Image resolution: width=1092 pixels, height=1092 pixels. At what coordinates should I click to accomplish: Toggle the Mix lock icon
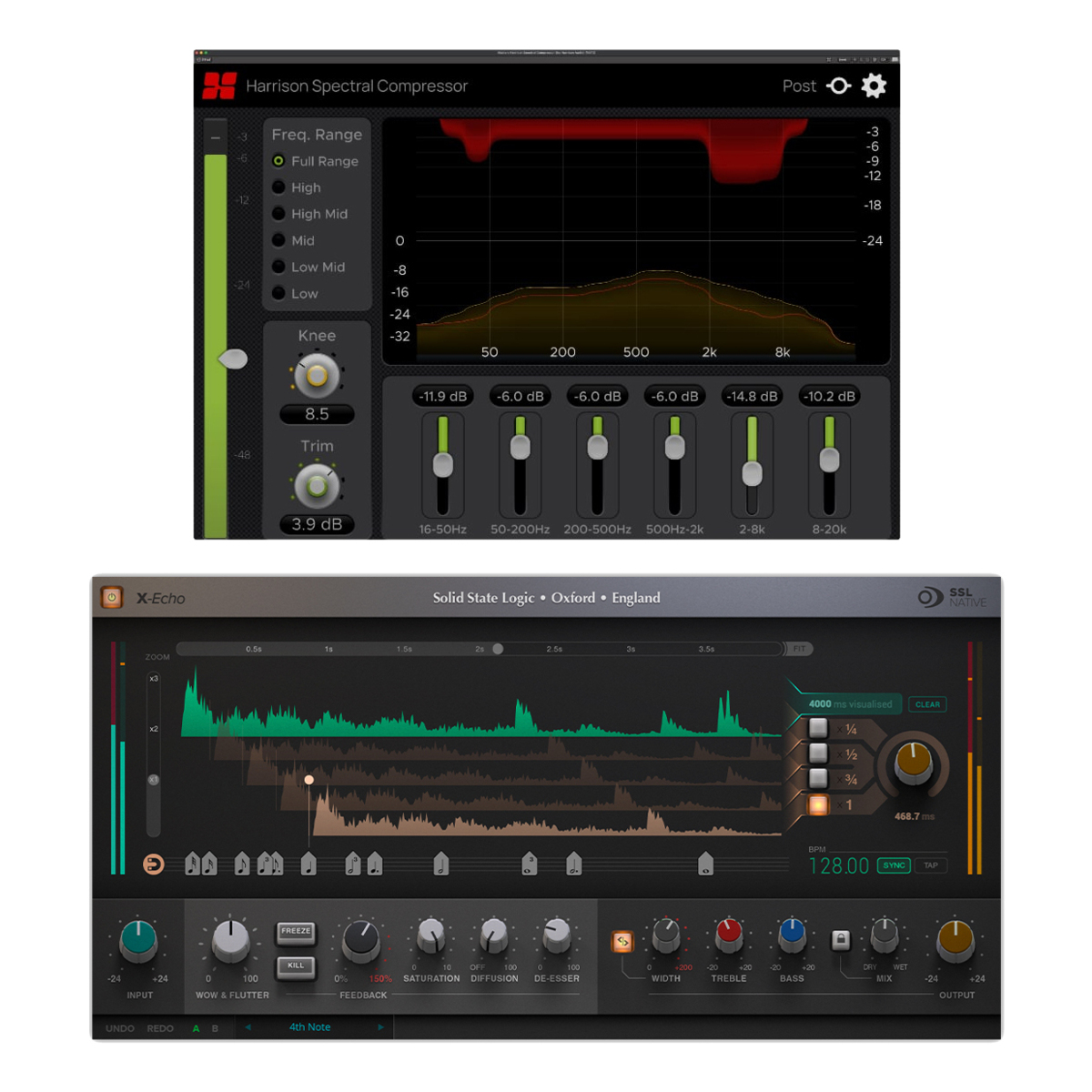tap(841, 939)
